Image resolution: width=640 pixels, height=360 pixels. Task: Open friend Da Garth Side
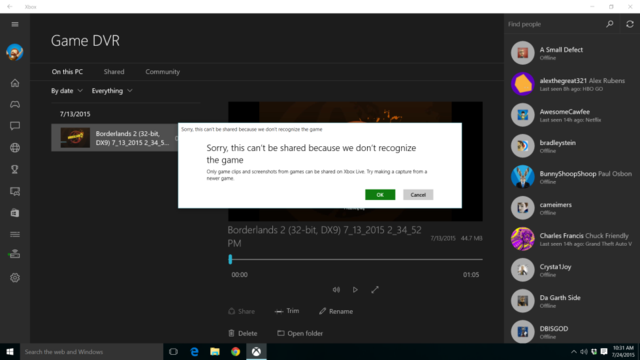pos(571,301)
